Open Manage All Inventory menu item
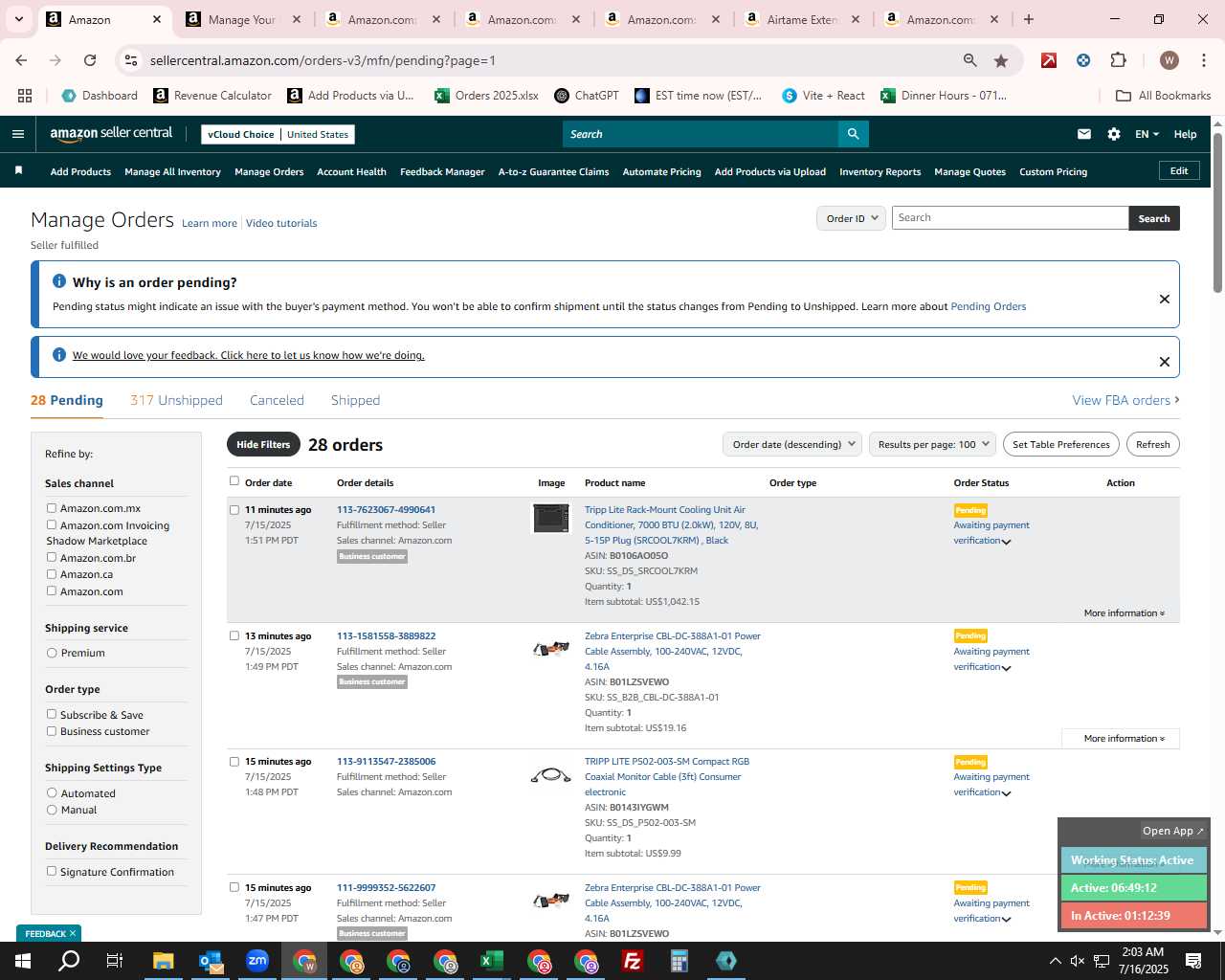 pyautogui.click(x=172, y=172)
